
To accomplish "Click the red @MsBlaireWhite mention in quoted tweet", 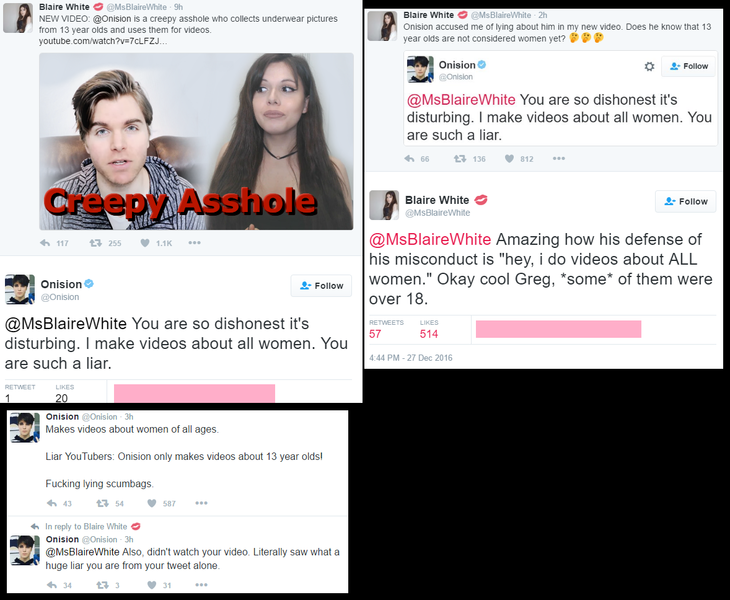I will coord(461,100).
